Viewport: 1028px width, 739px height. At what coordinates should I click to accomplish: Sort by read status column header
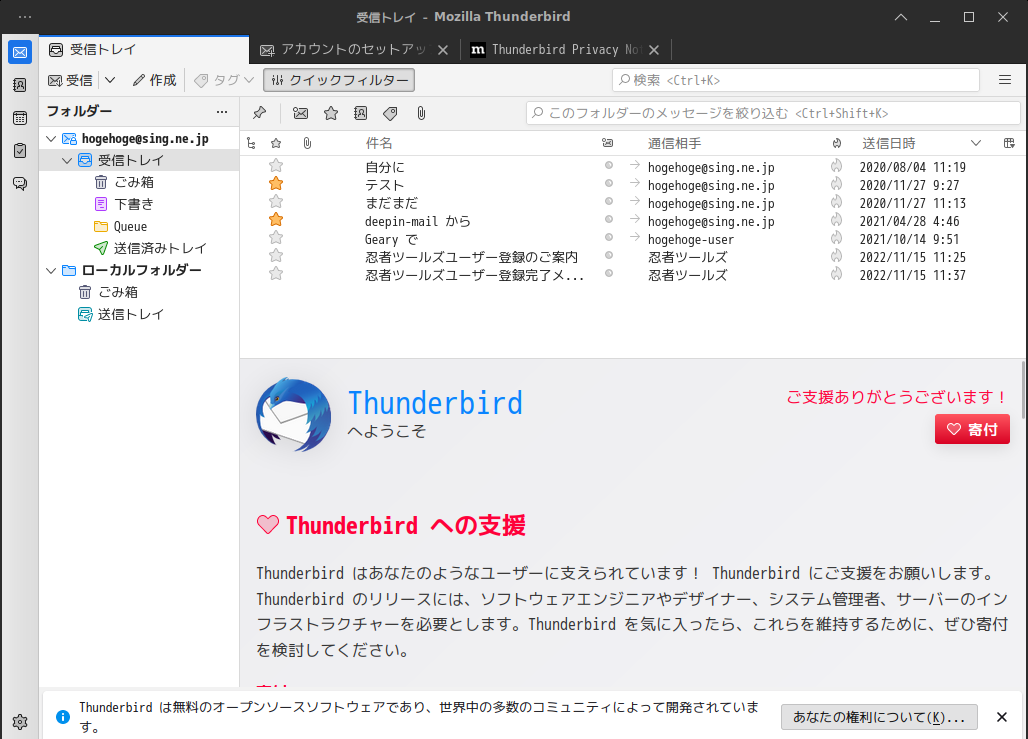[608, 143]
